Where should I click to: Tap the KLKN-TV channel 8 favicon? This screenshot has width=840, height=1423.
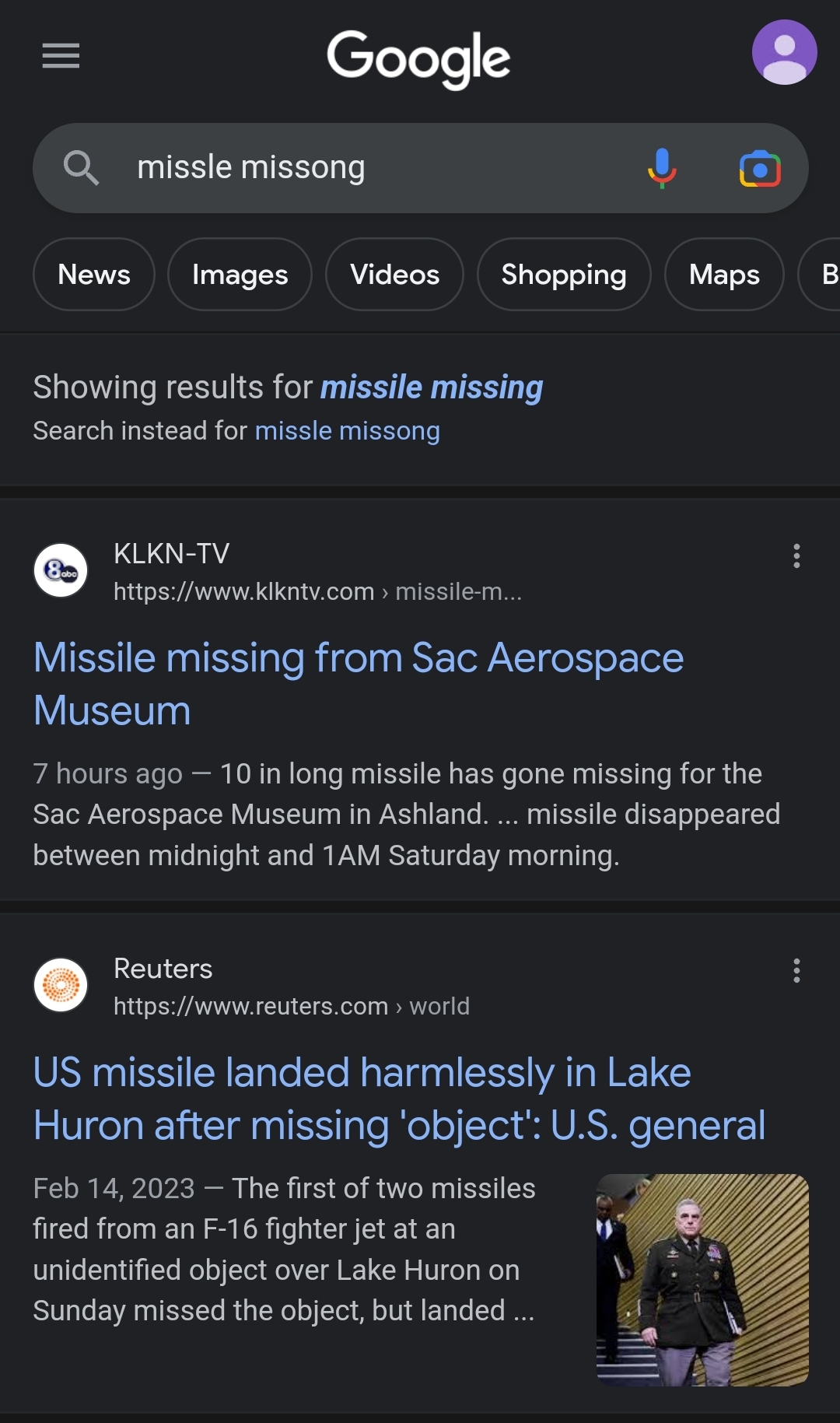(61, 570)
